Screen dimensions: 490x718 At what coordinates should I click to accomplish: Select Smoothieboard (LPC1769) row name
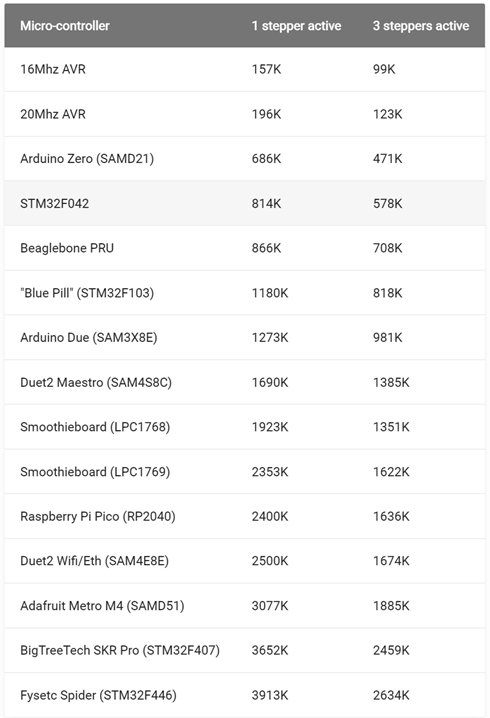coord(95,472)
